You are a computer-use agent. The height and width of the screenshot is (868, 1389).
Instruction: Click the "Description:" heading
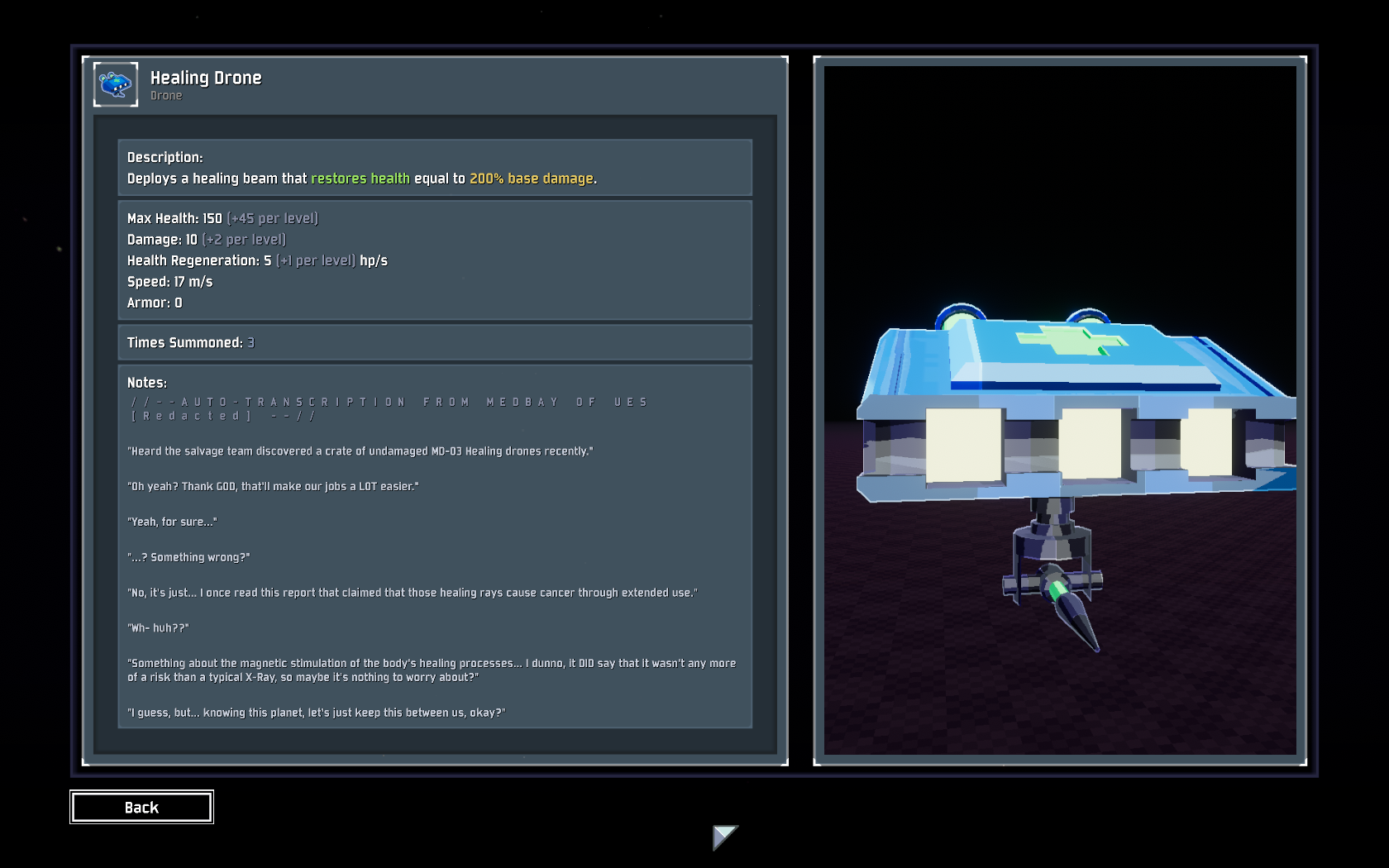[x=165, y=157]
